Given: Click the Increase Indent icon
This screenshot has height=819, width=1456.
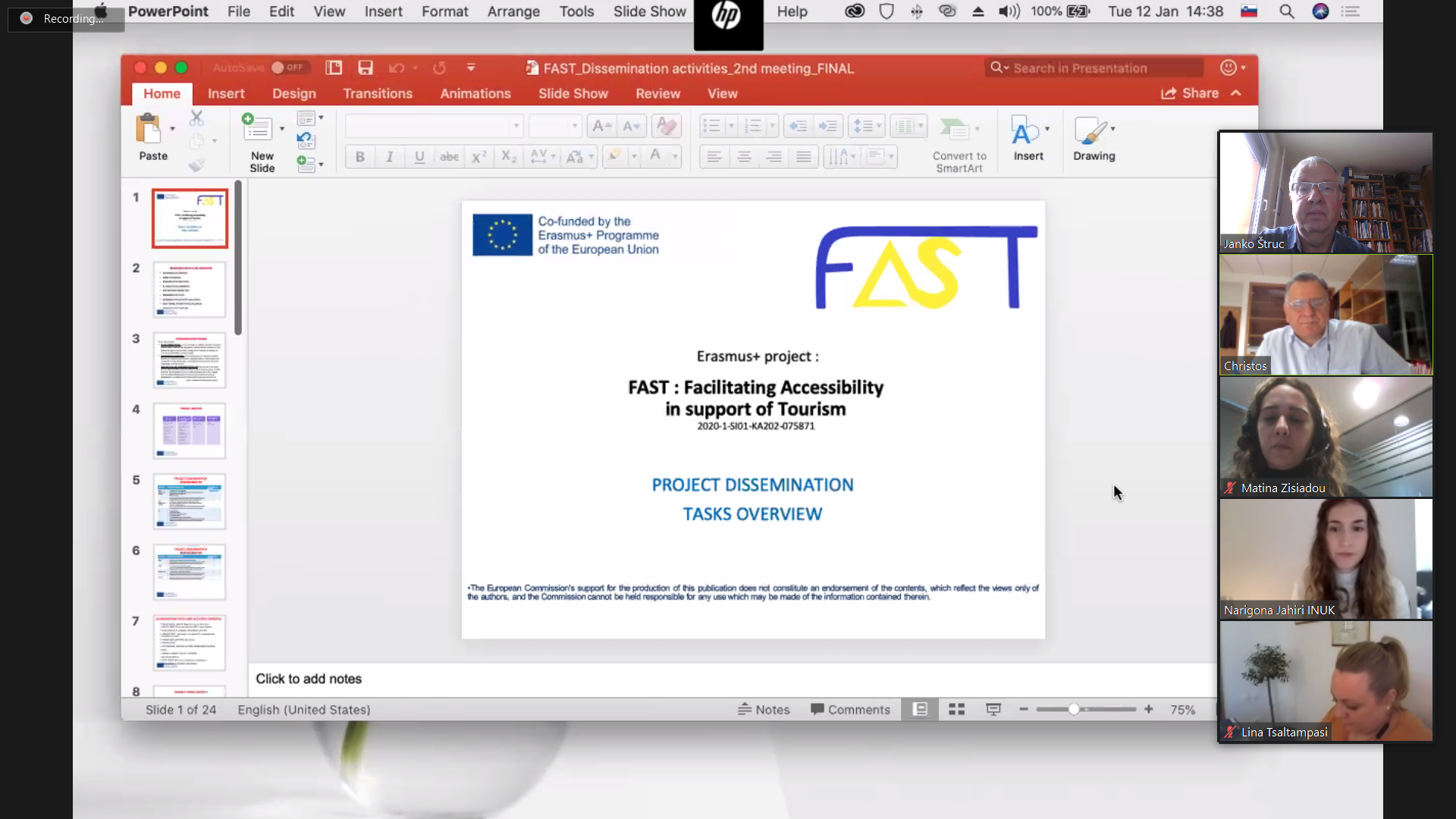Looking at the screenshot, I should click(x=828, y=126).
